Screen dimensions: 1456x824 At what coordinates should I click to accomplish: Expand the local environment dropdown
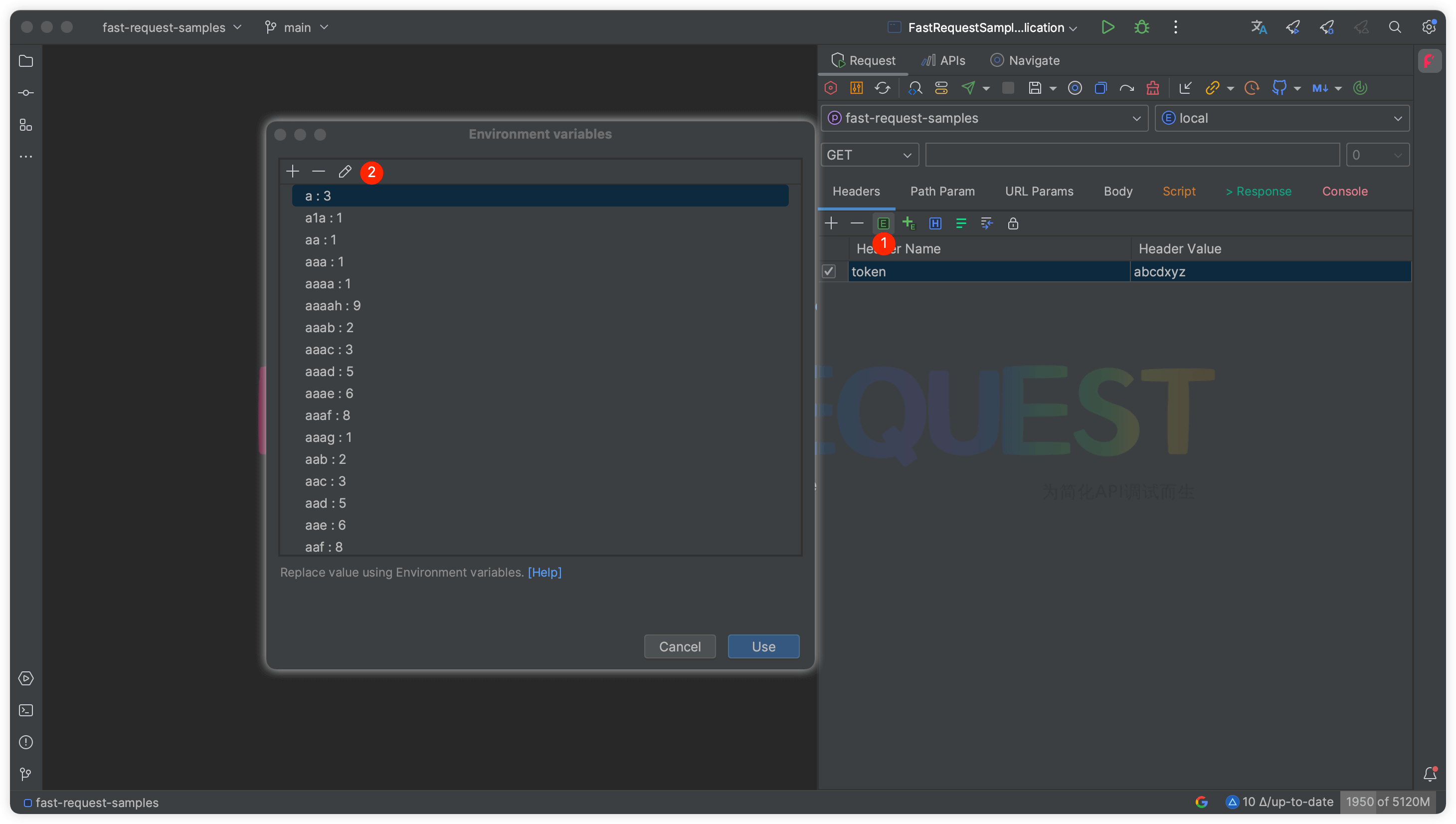[x=1282, y=118]
